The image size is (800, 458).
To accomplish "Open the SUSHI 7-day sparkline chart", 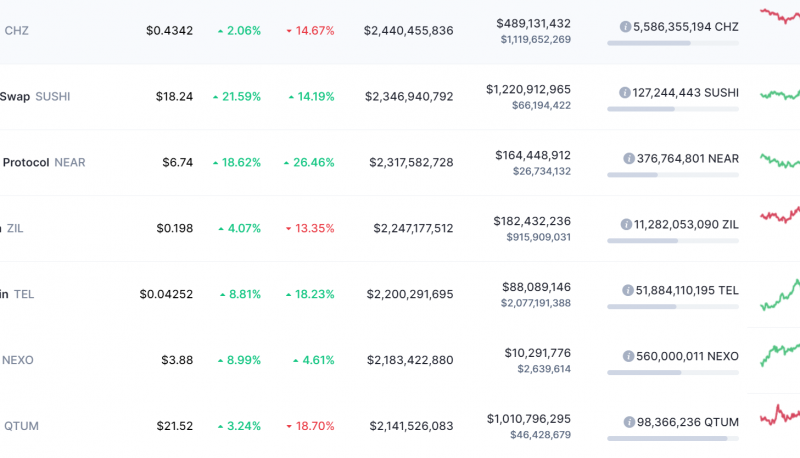I will (x=780, y=94).
